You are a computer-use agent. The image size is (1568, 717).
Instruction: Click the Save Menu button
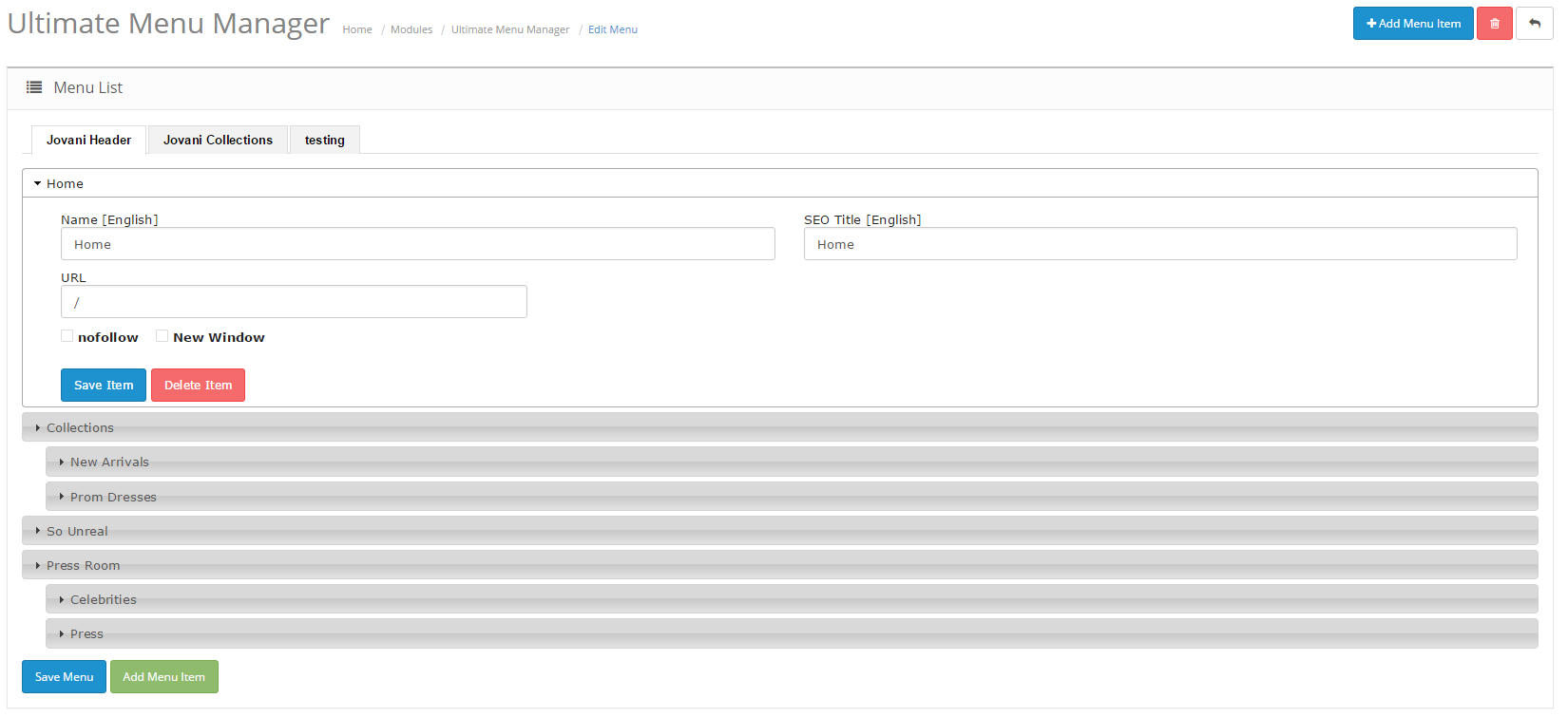pos(64,677)
